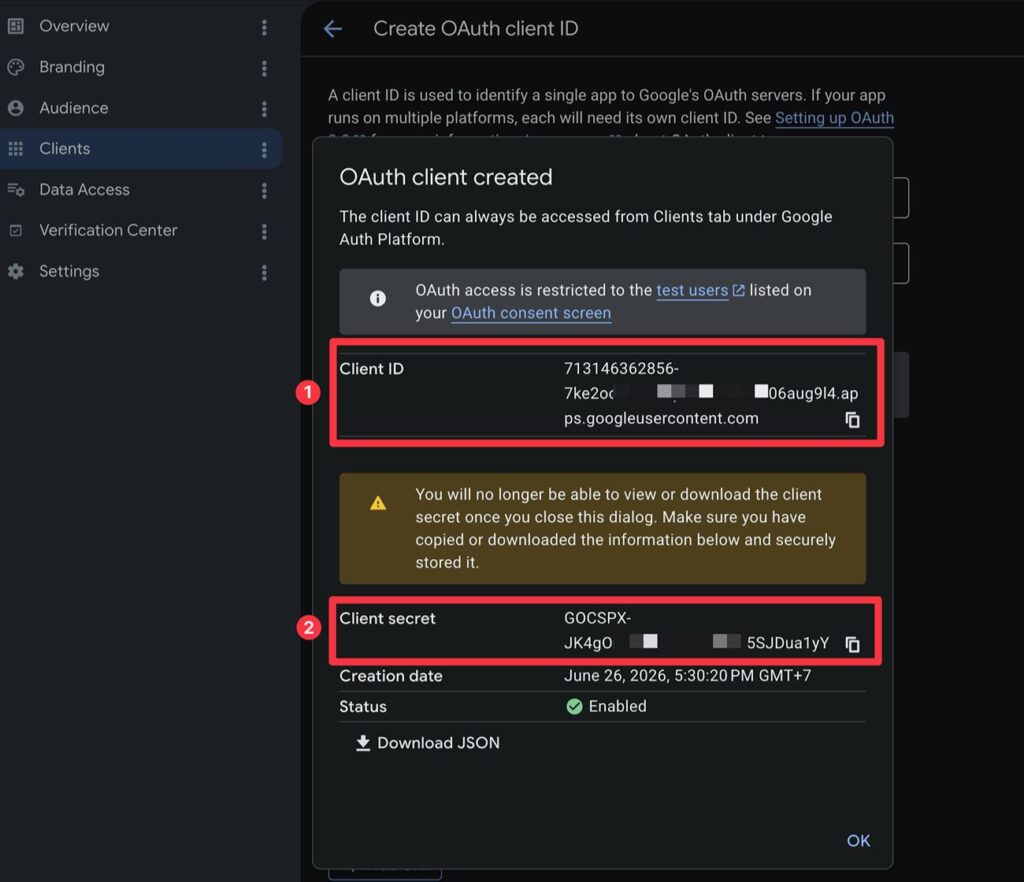Open the three-dot menu beside Branding

pyautogui.click(x=264, y=68)
